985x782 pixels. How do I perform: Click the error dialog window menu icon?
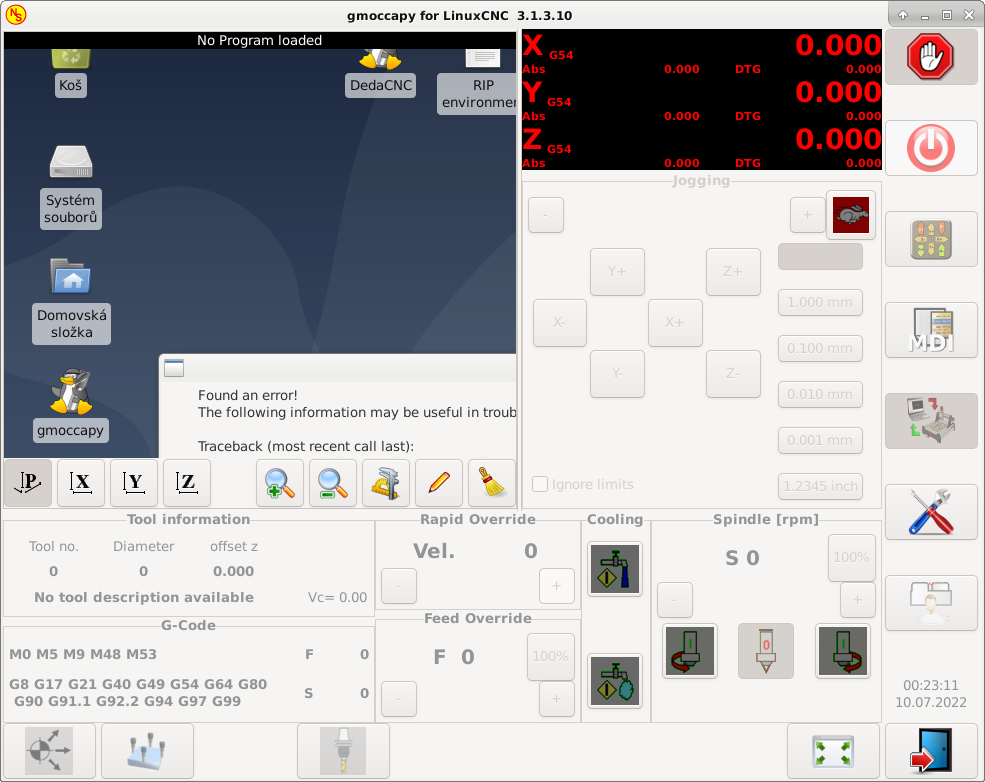[x=174, y=368]
